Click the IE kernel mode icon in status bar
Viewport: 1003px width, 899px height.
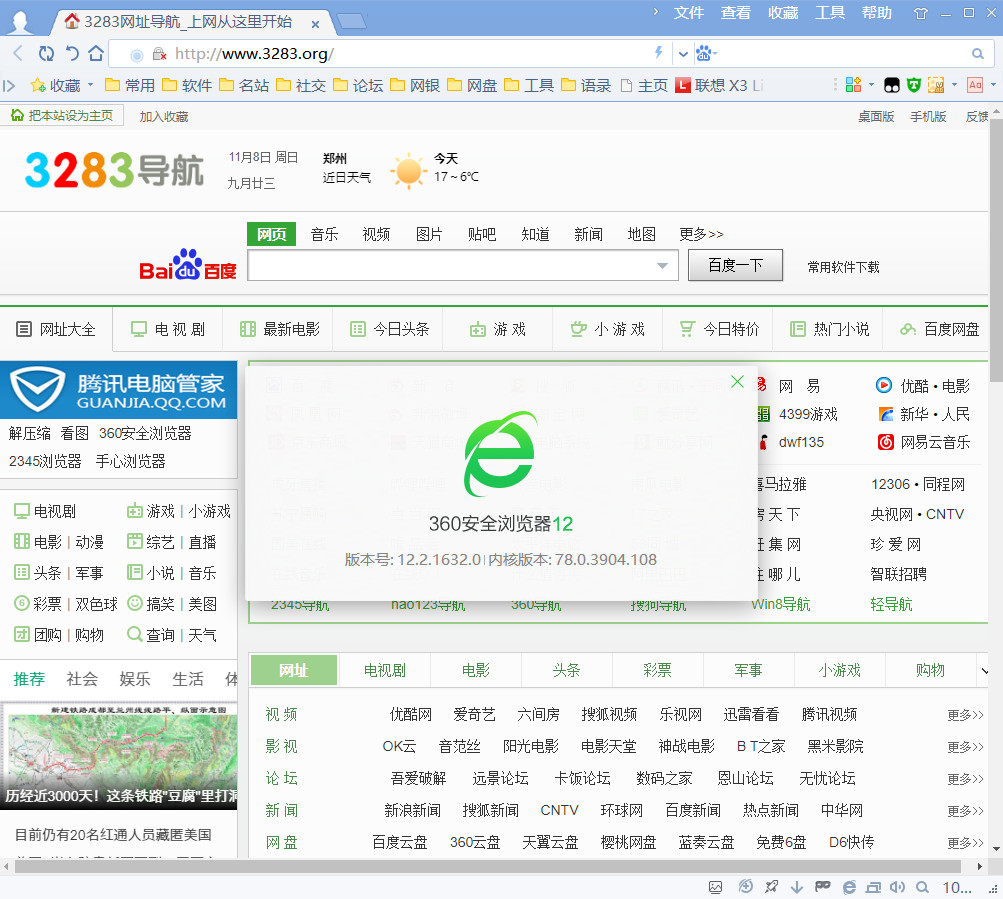(x=849, y=887)
